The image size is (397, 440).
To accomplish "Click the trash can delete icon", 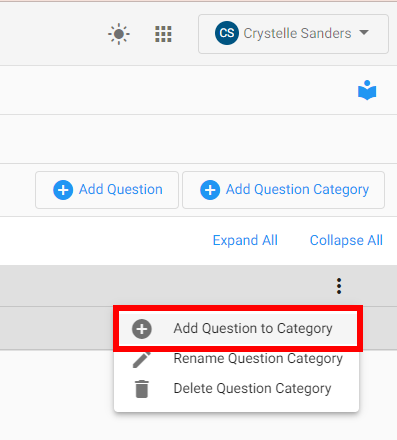I will pyautogui.click(x=142, y=389).
